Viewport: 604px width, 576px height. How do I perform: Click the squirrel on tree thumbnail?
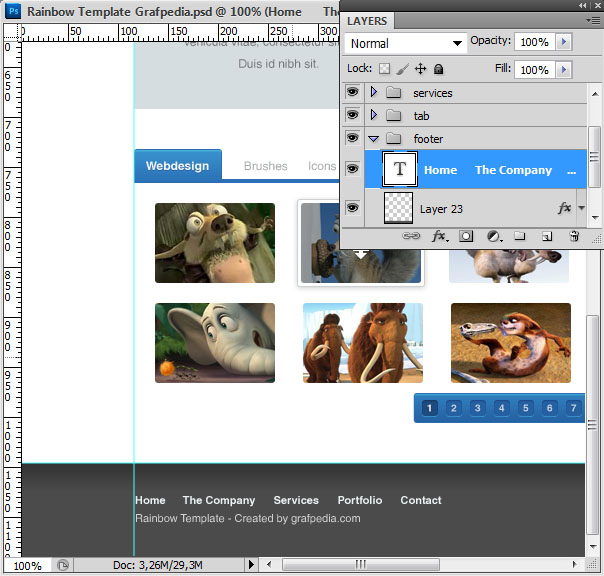[215, 243]
